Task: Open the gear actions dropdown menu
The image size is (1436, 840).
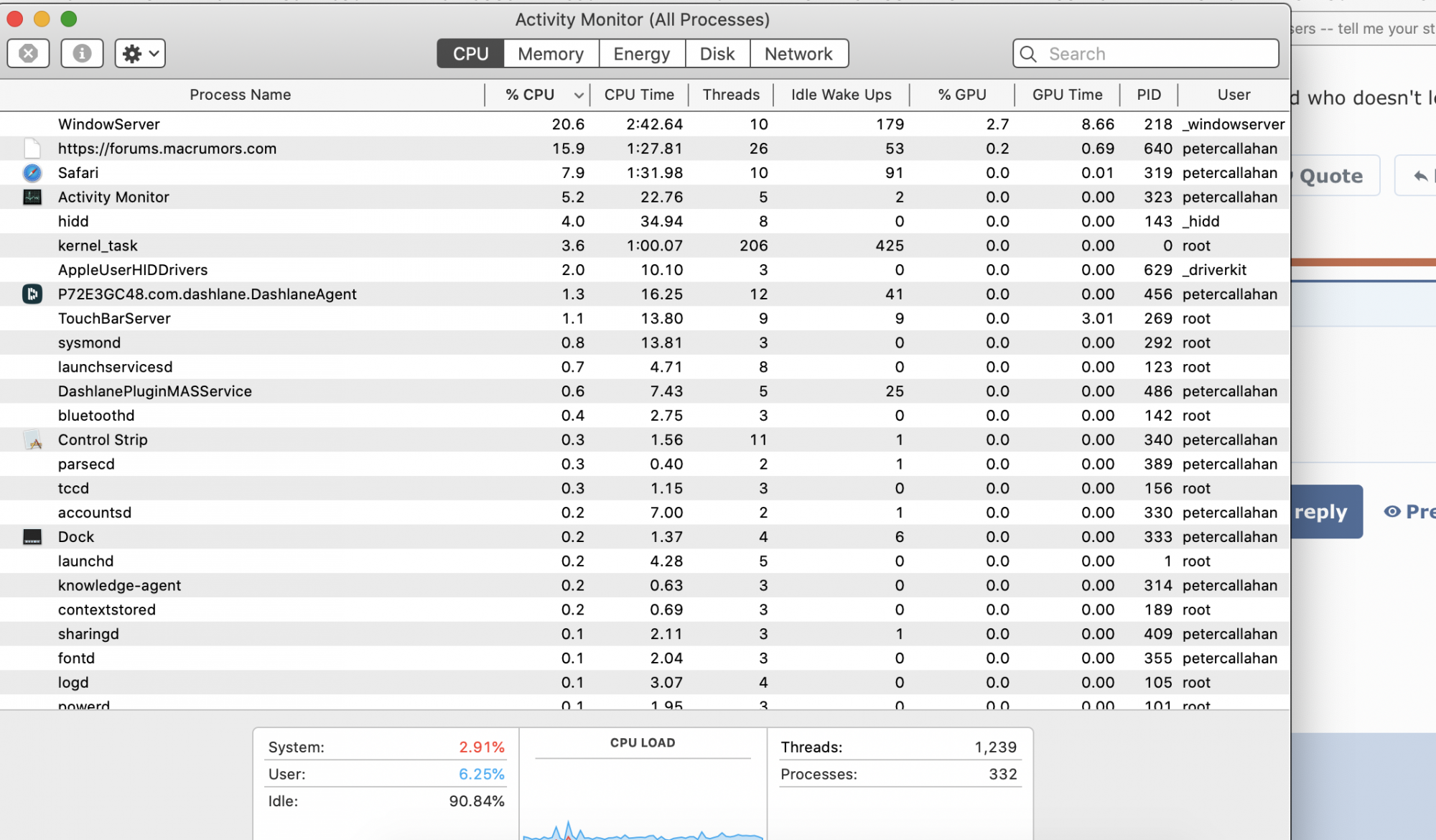Action: [140, 53]
